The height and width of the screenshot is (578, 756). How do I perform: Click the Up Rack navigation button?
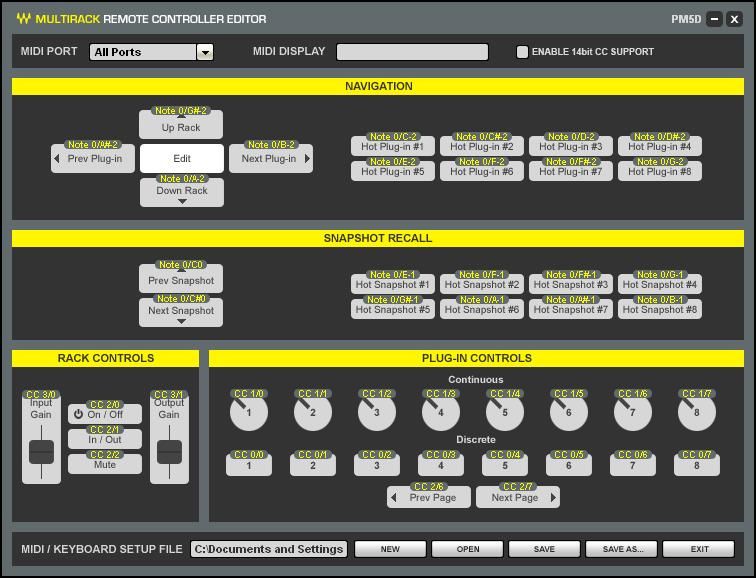coord(181,124)
